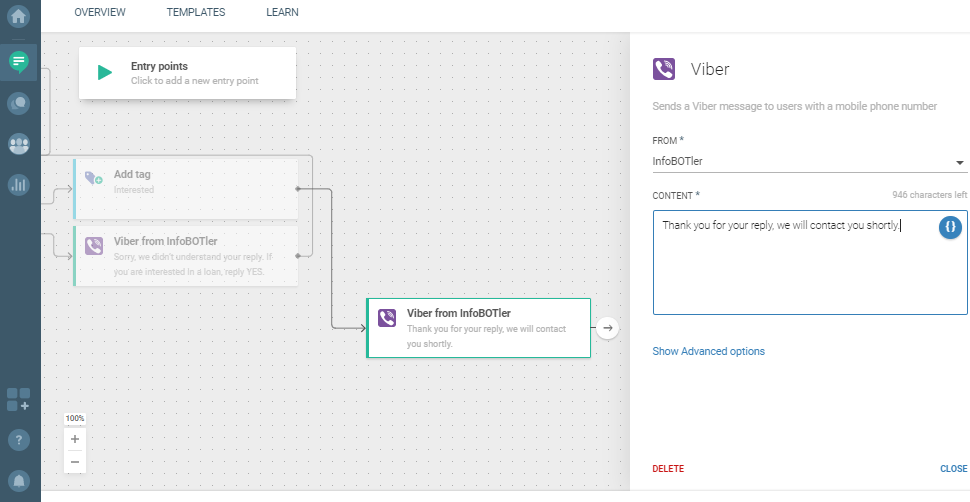Screen dimensions: 970x502
Task: Open the people audience sidebar icon
Action: tap(18, 144)
